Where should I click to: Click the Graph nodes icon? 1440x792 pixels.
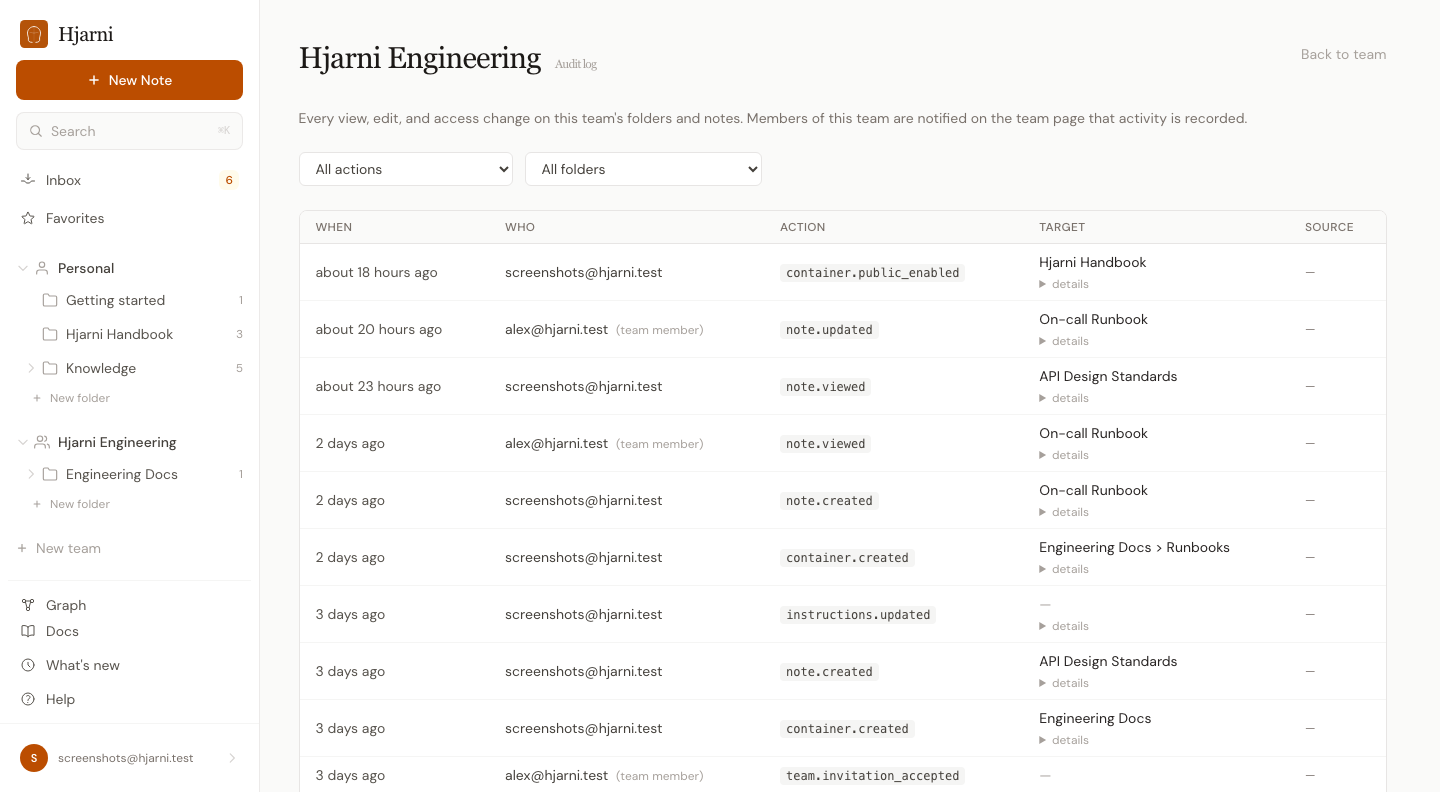(x=28, y=605)
